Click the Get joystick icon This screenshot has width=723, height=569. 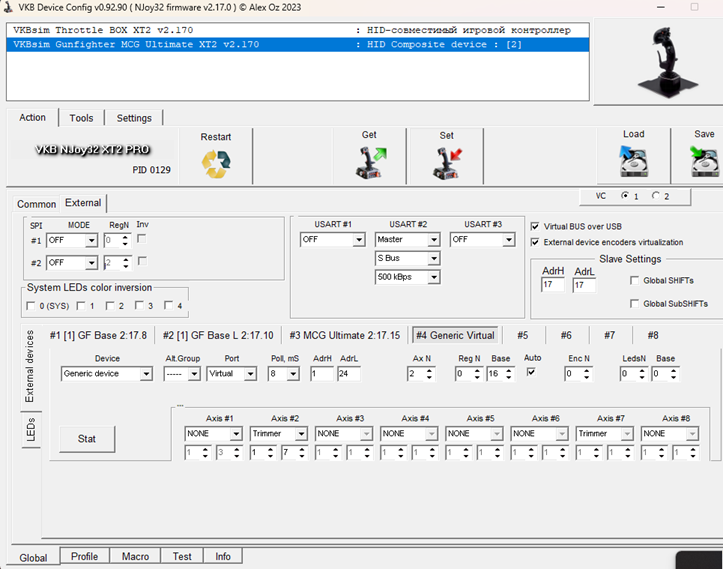(371, 162)
